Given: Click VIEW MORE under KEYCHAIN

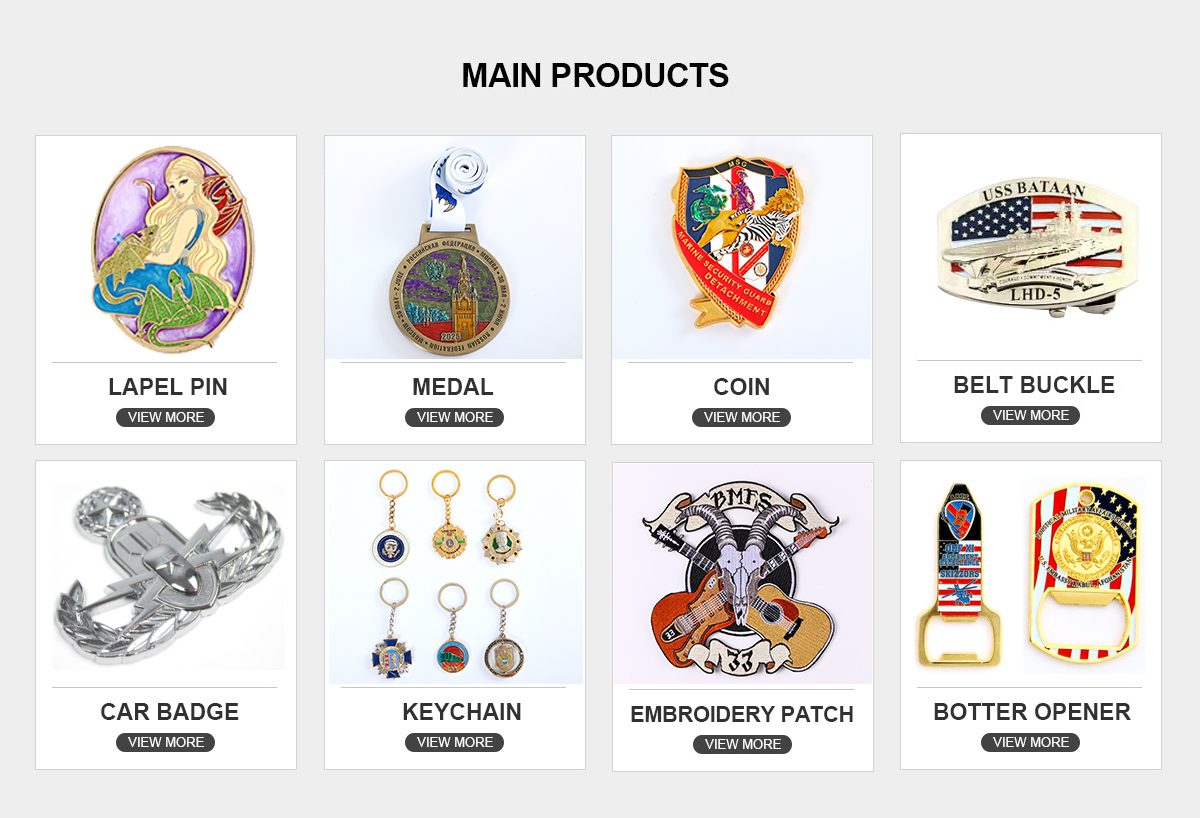Looking at the screenshot, I should 454,742.
